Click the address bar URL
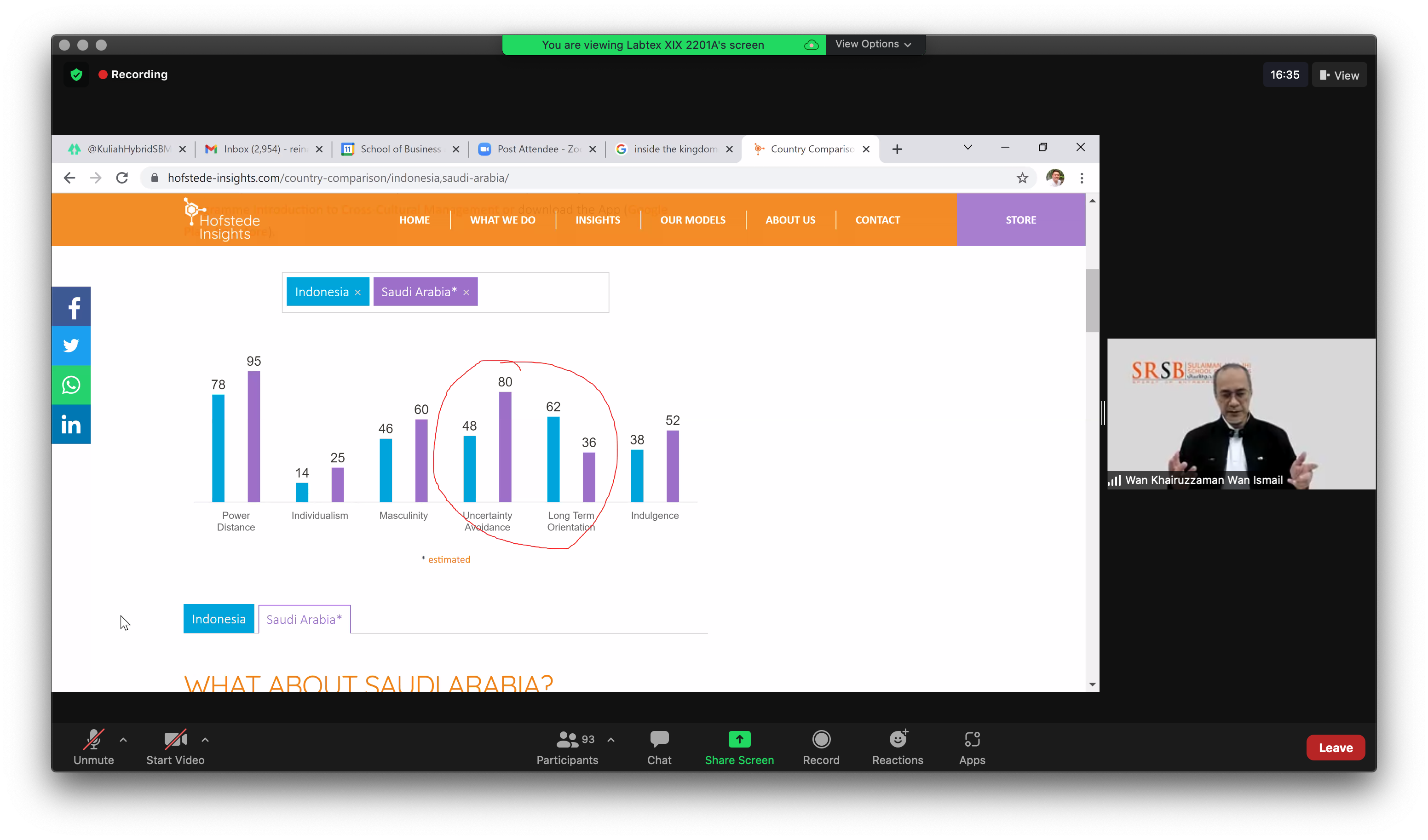This screenshot has height=840, width=1428. click(x=338, y=178)
